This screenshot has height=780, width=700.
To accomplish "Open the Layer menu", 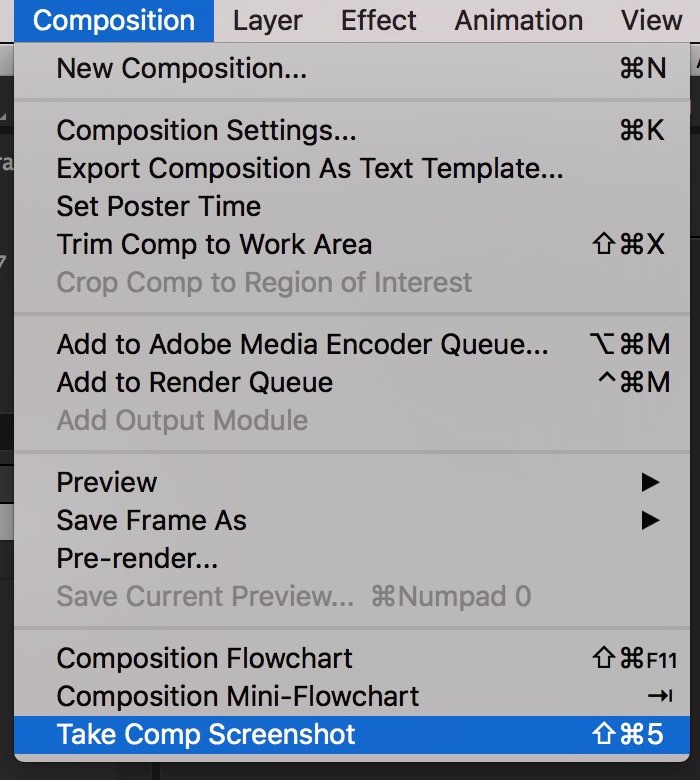I will pos(267,20).
